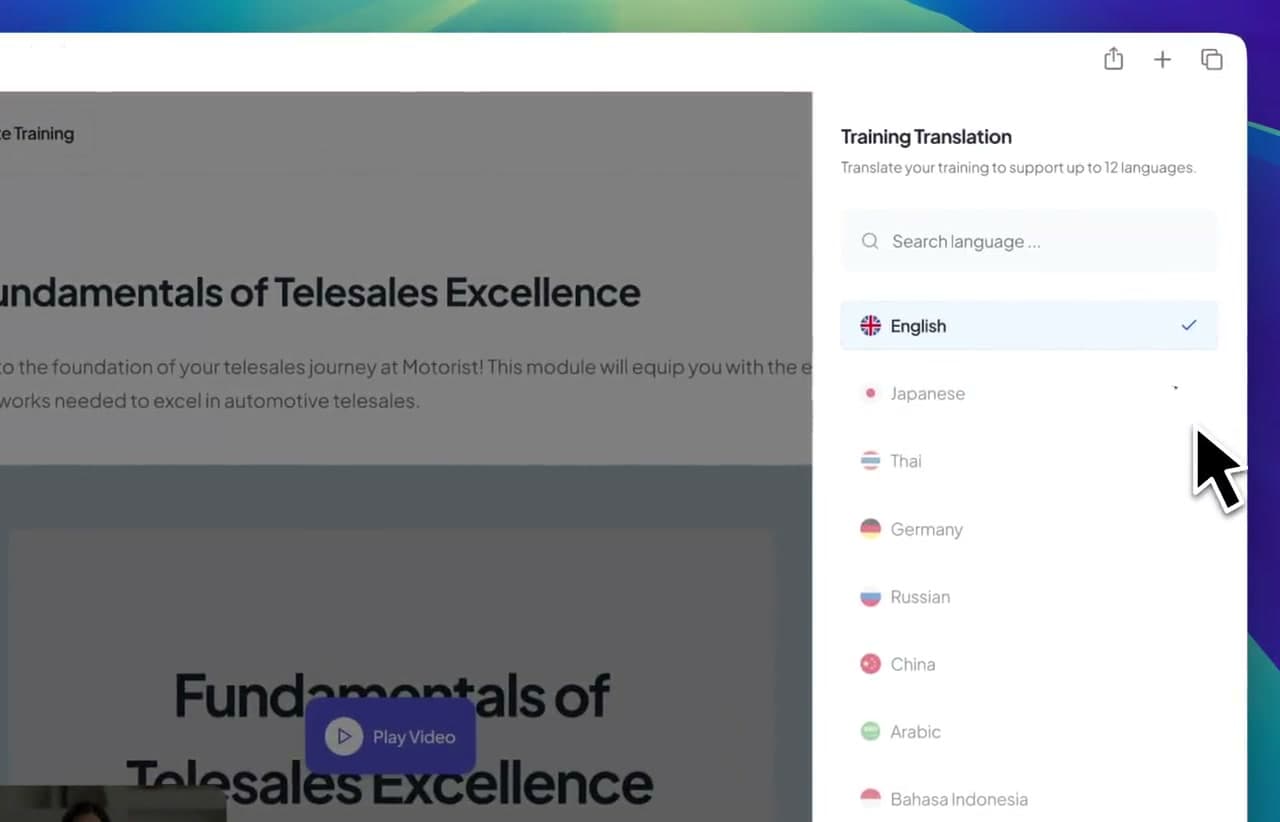Toggle the English checkmark
The image size is (1280, 822).
pos(1188,325)
